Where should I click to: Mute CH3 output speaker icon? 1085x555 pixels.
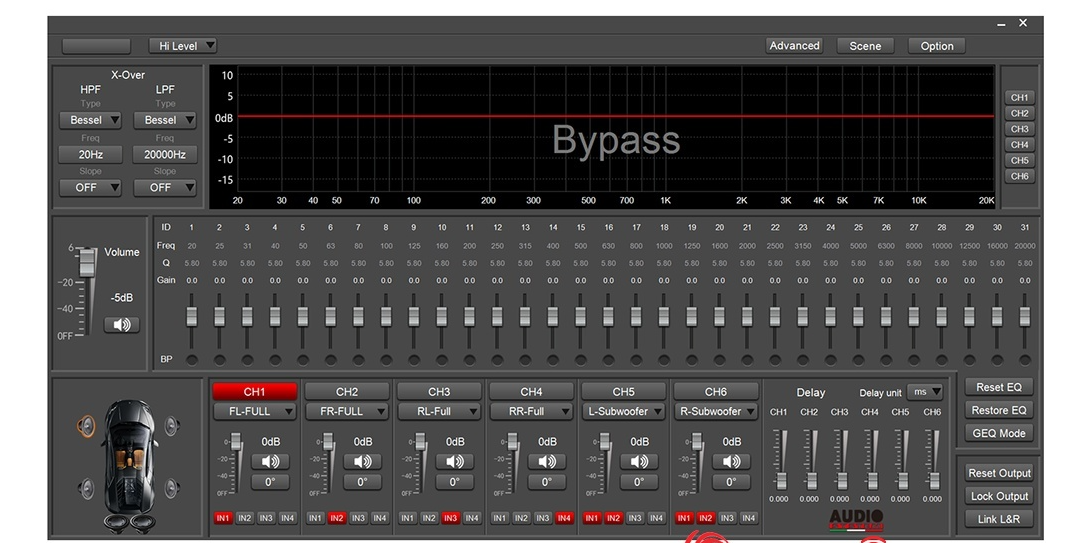455,461
